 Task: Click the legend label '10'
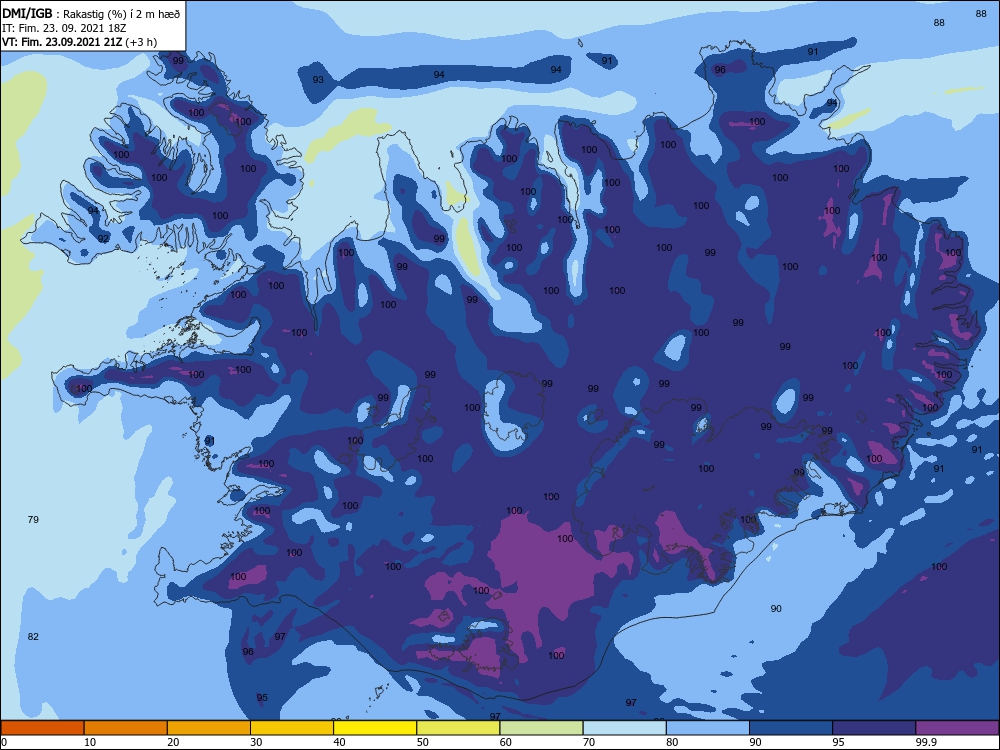(90, 742)
